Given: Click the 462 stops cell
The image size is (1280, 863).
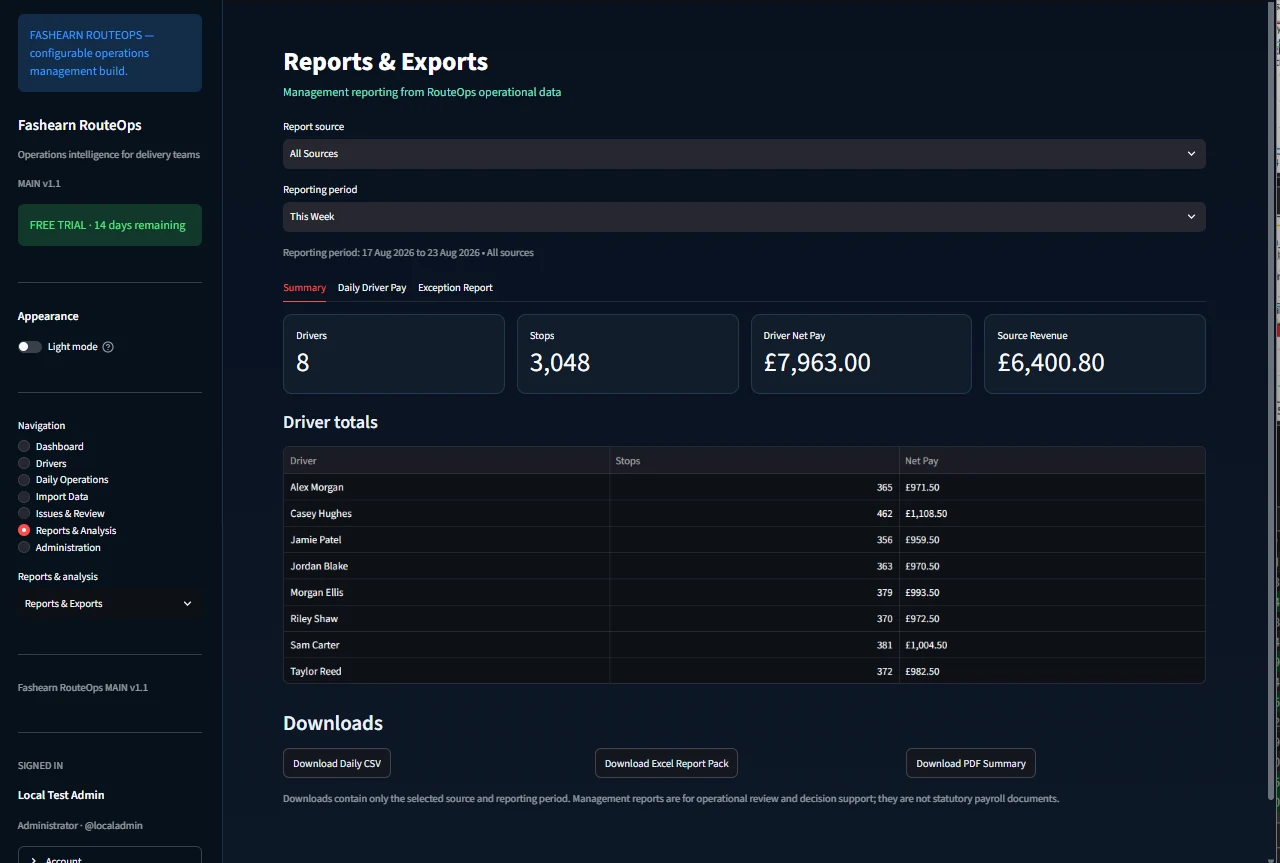Looking at the screenshot, I should coord(755,513).
